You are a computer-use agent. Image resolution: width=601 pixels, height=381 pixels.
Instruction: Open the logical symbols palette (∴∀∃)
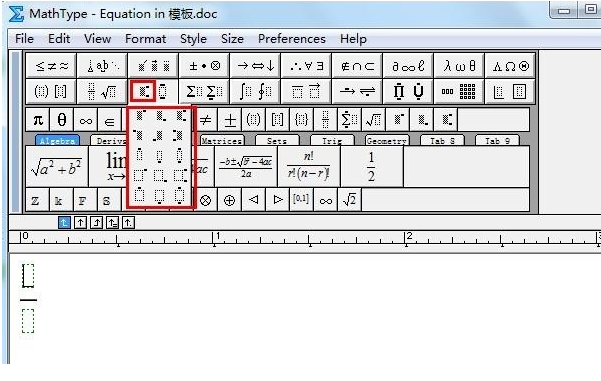tap(306, 66)
